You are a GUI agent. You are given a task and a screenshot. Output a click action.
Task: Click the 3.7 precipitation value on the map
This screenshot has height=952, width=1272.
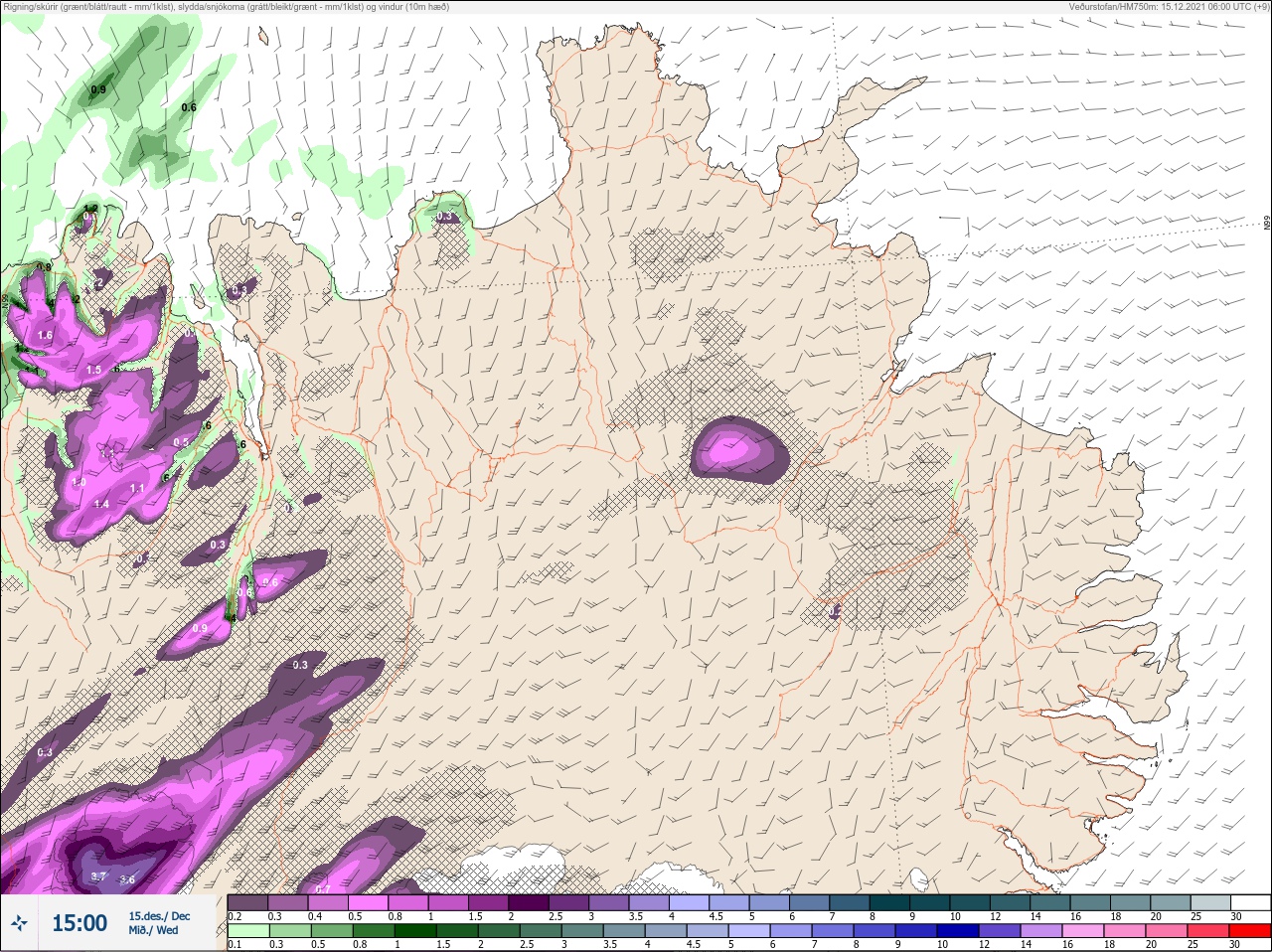tap(98, 876)
